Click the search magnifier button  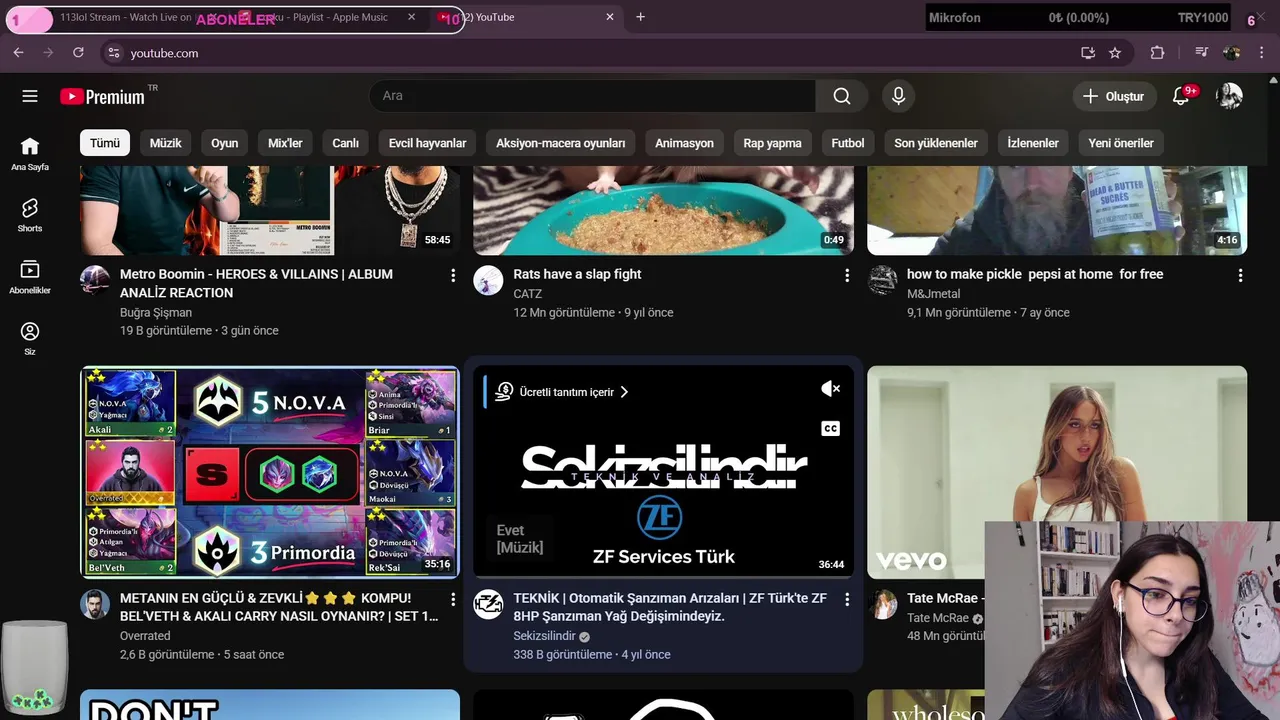click(x=842, y=96)
